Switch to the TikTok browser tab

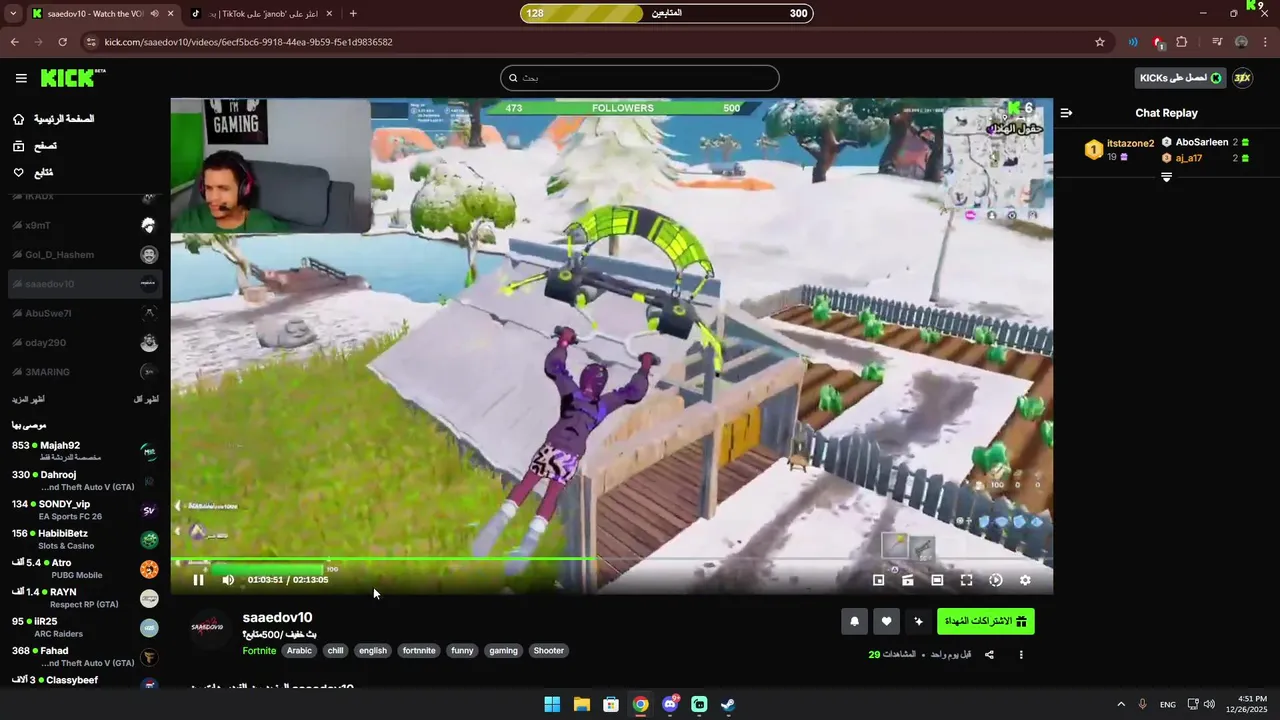coord(262,13)
